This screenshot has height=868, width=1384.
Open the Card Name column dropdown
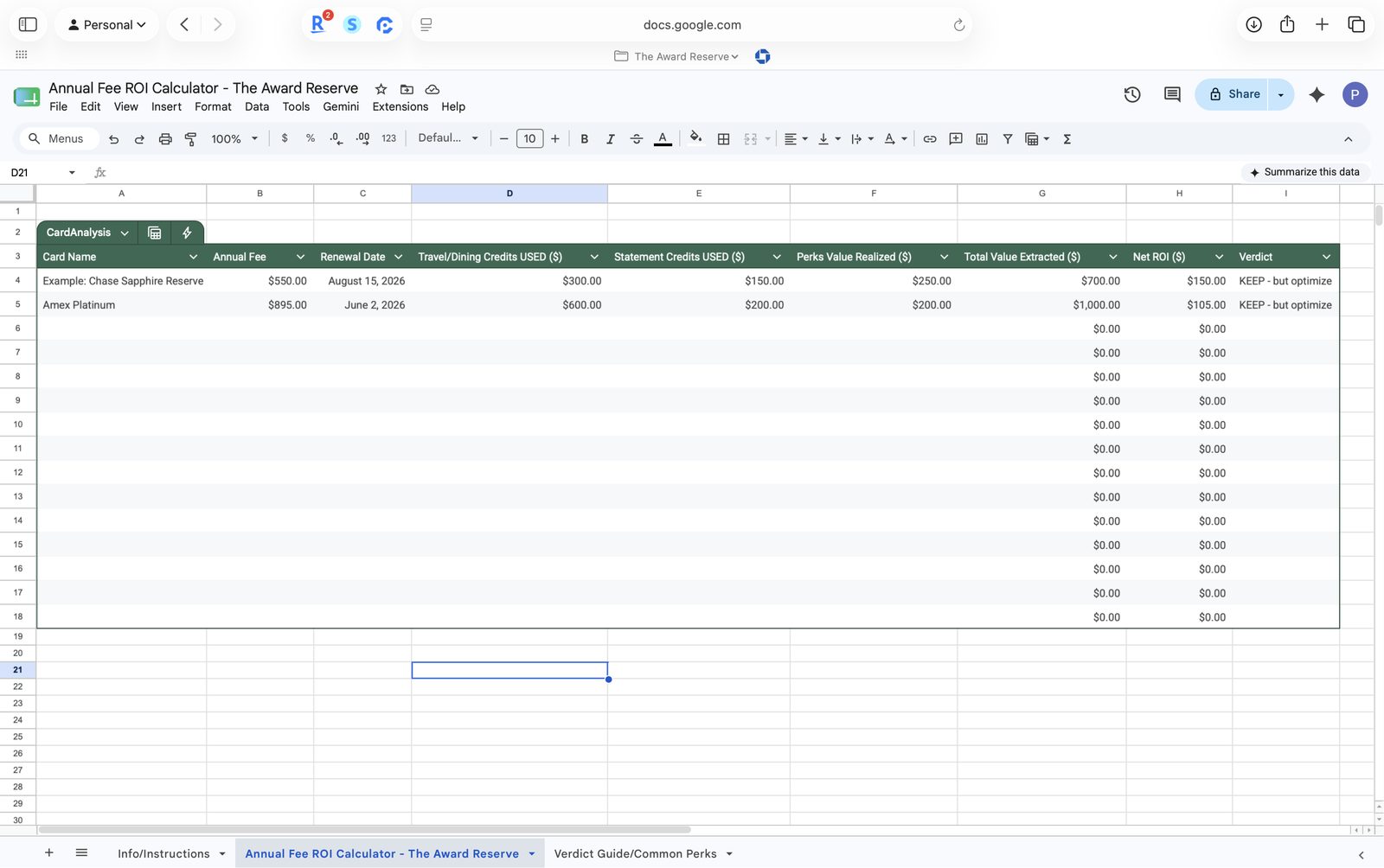click(x=194, y=257)
